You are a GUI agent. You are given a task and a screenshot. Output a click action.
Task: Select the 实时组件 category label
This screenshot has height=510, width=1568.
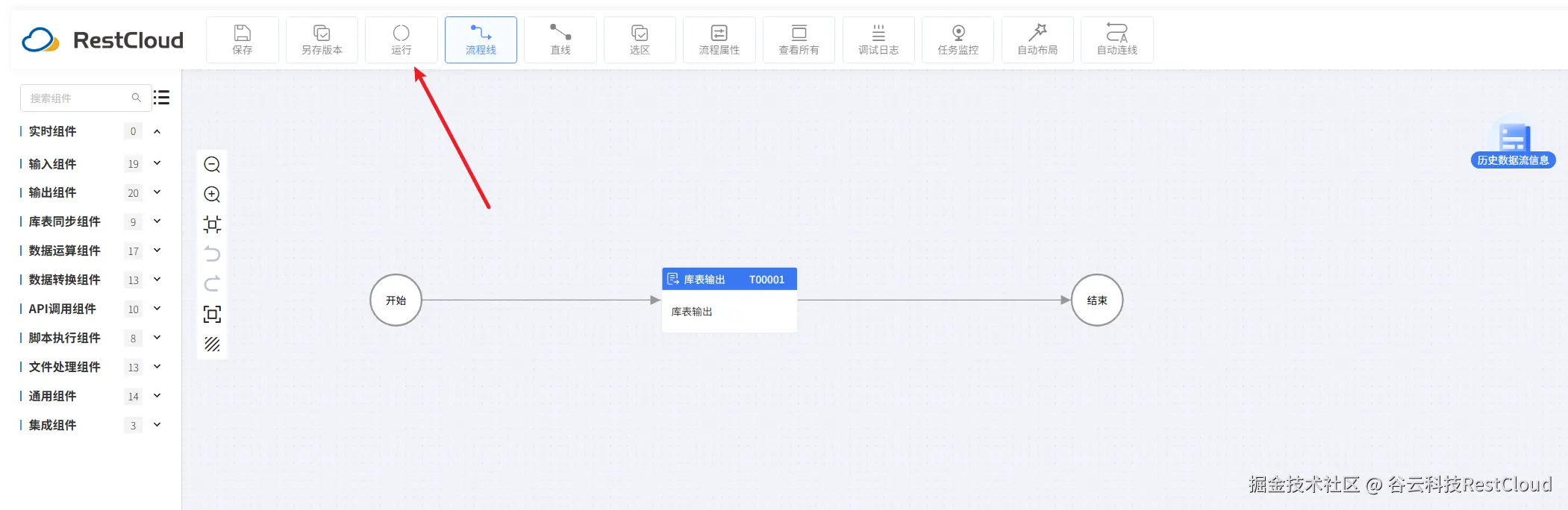52,131
